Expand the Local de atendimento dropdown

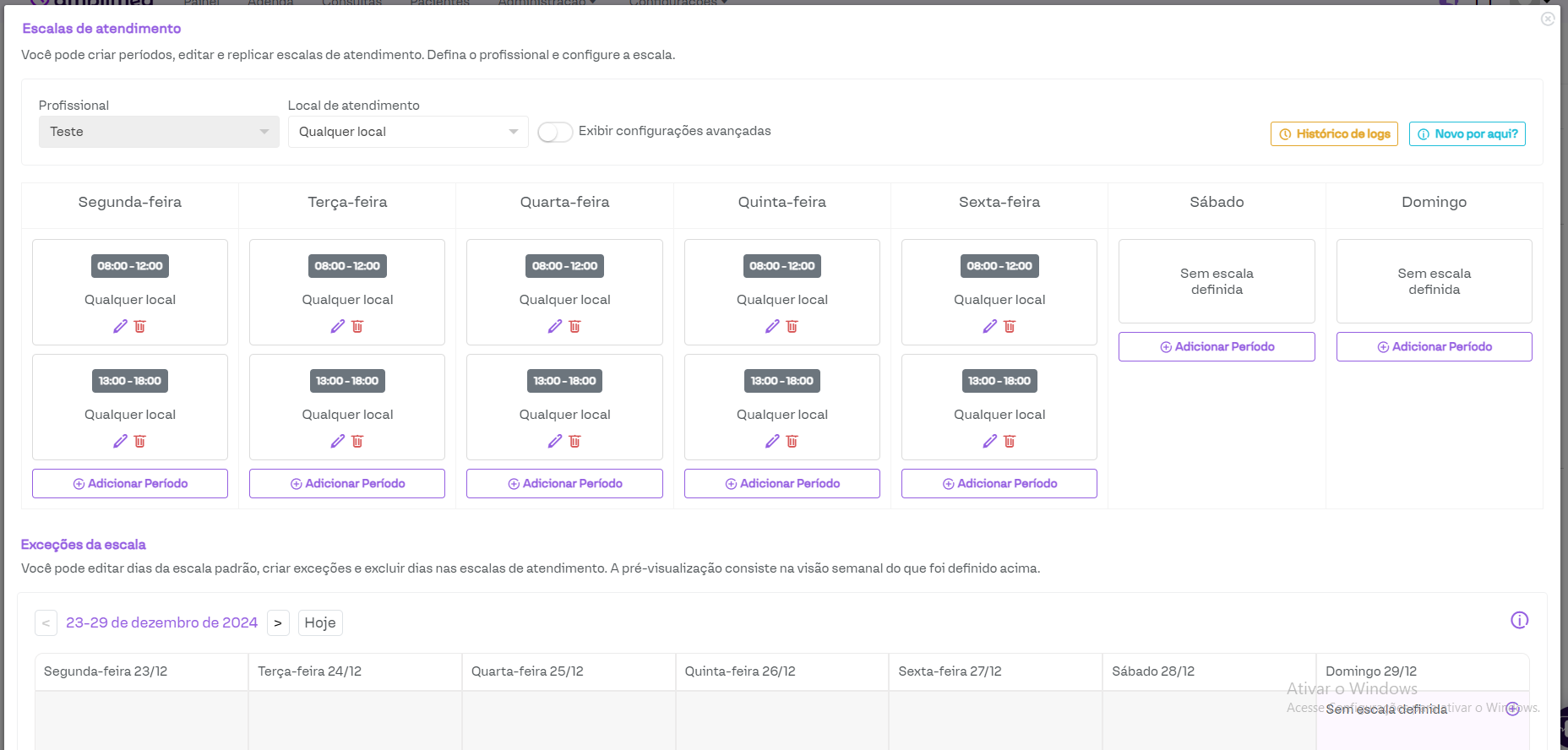[x=408, y=132]
